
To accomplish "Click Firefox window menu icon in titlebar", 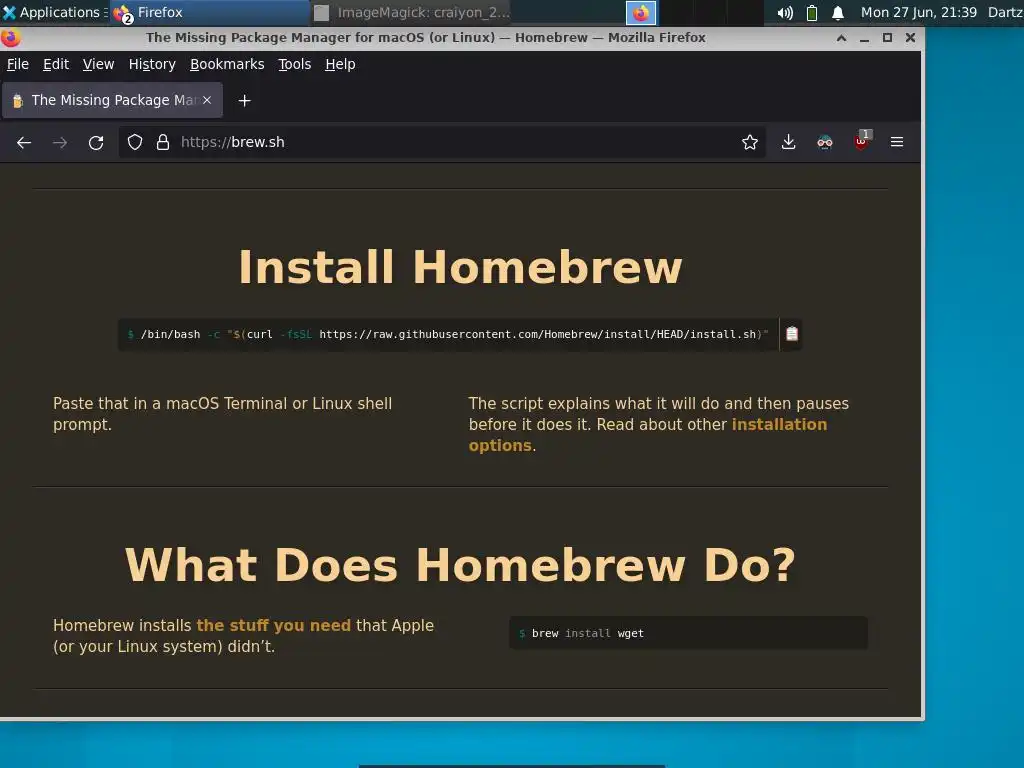I will click(10, 38).
